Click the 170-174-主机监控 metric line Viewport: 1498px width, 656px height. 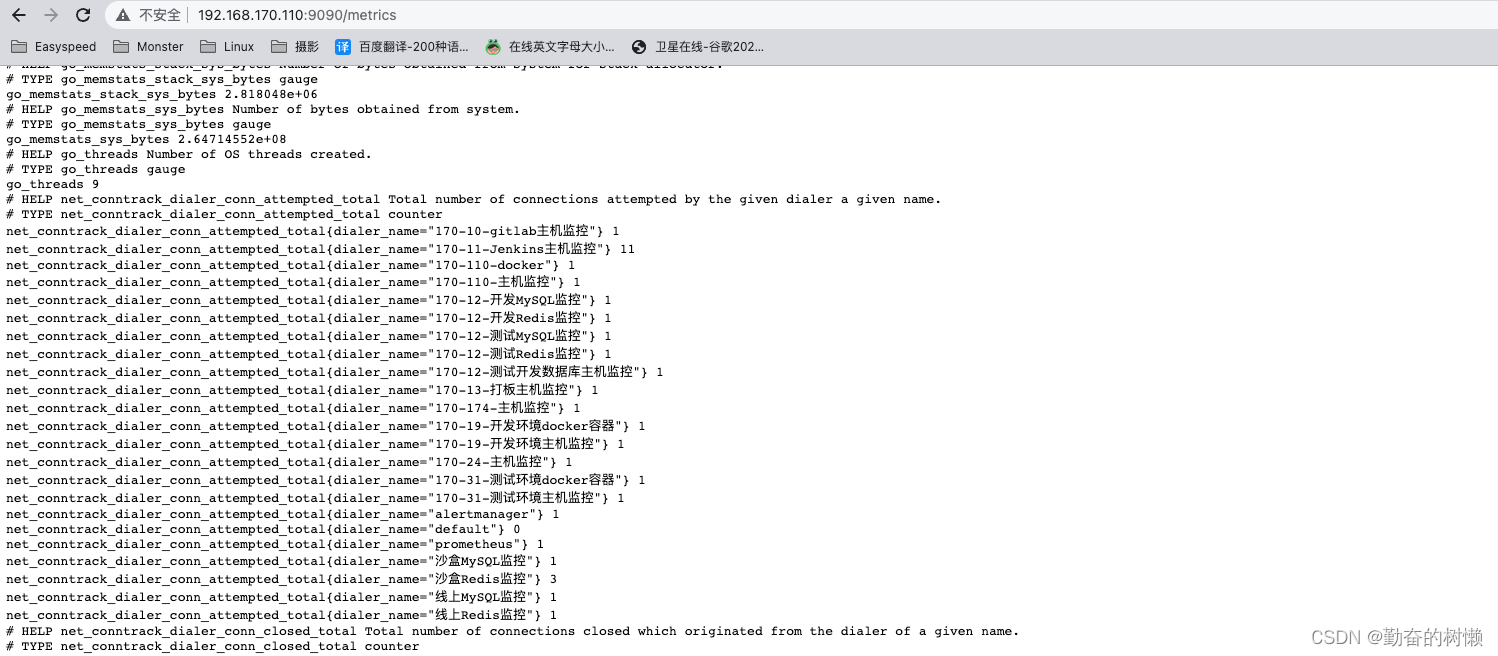point(293,408)
